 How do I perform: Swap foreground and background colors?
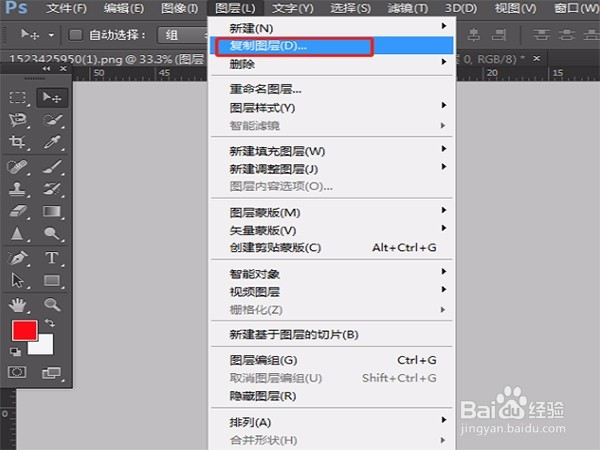pos(50,323)
